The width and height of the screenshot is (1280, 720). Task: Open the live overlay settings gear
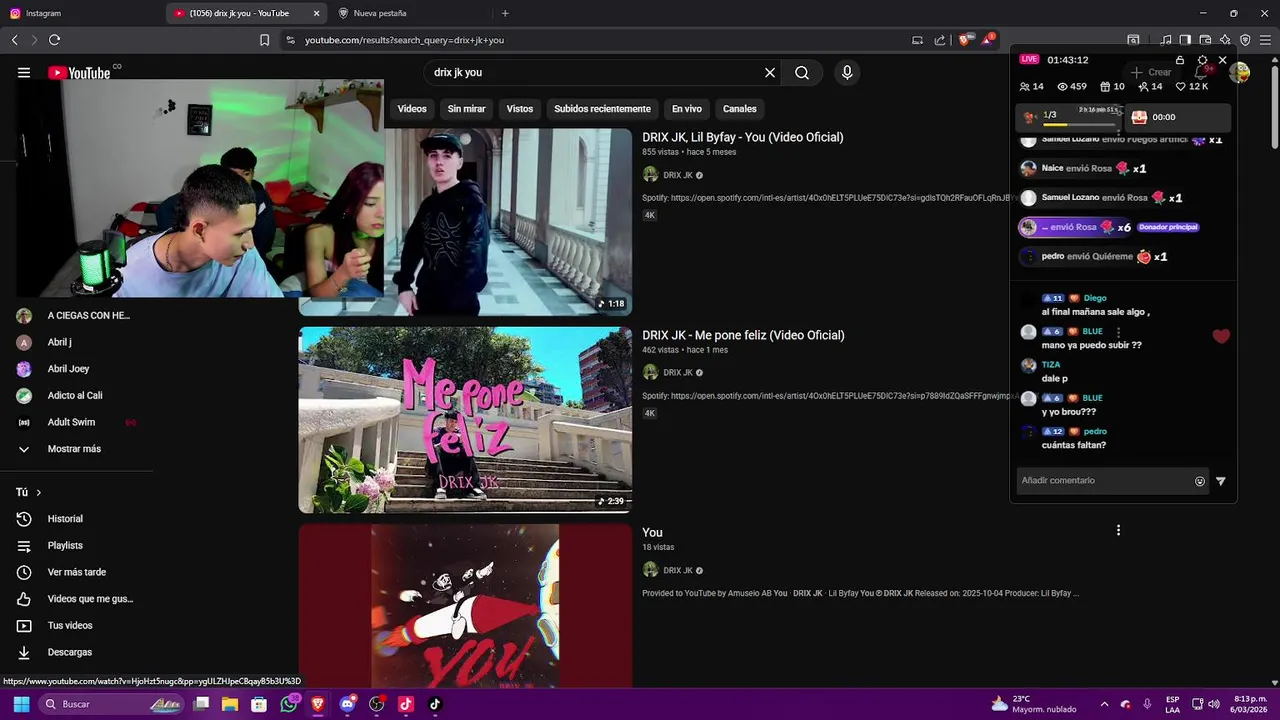(1202, 60)
